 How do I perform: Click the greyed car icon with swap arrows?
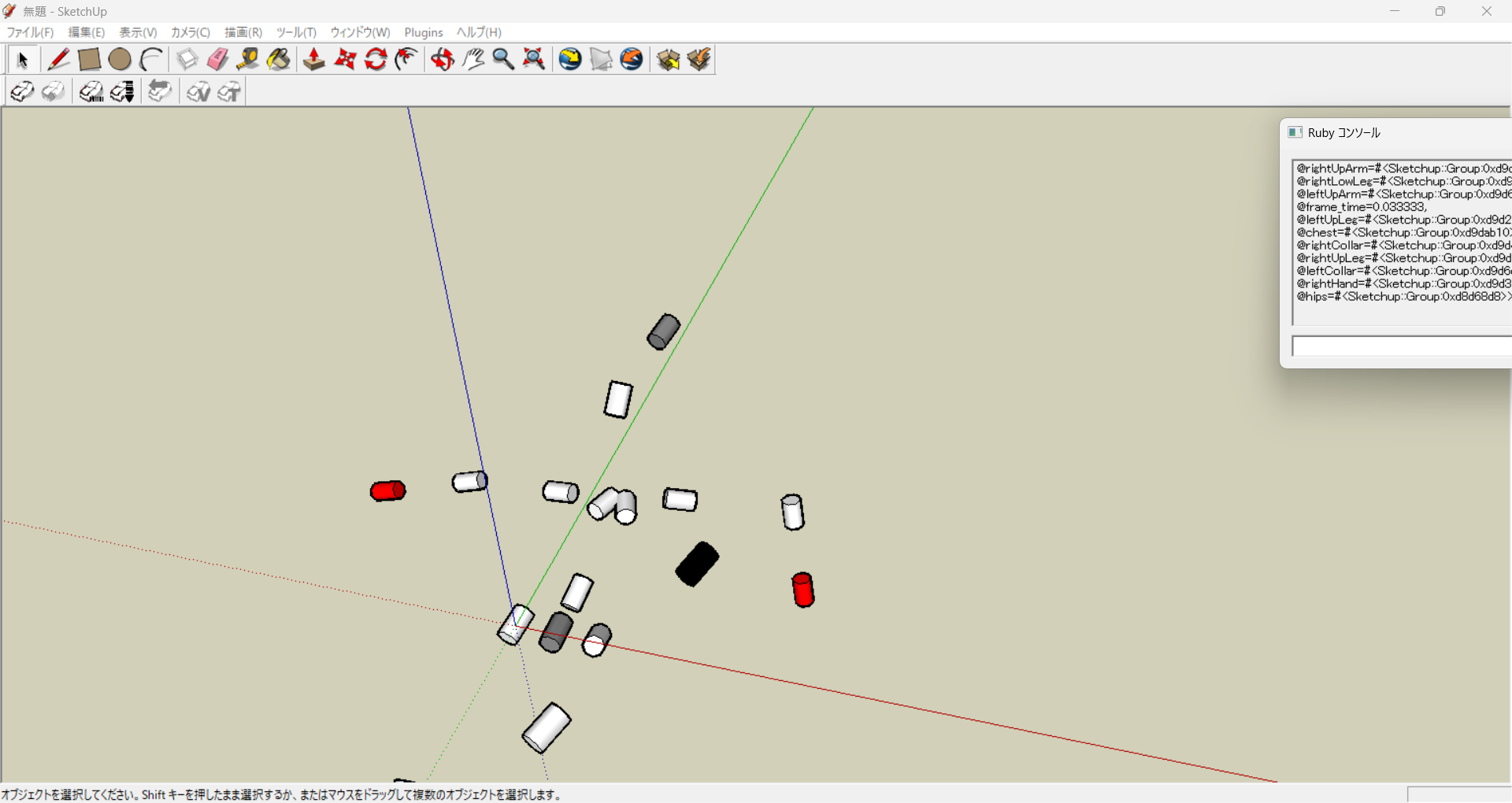(160, 92)
